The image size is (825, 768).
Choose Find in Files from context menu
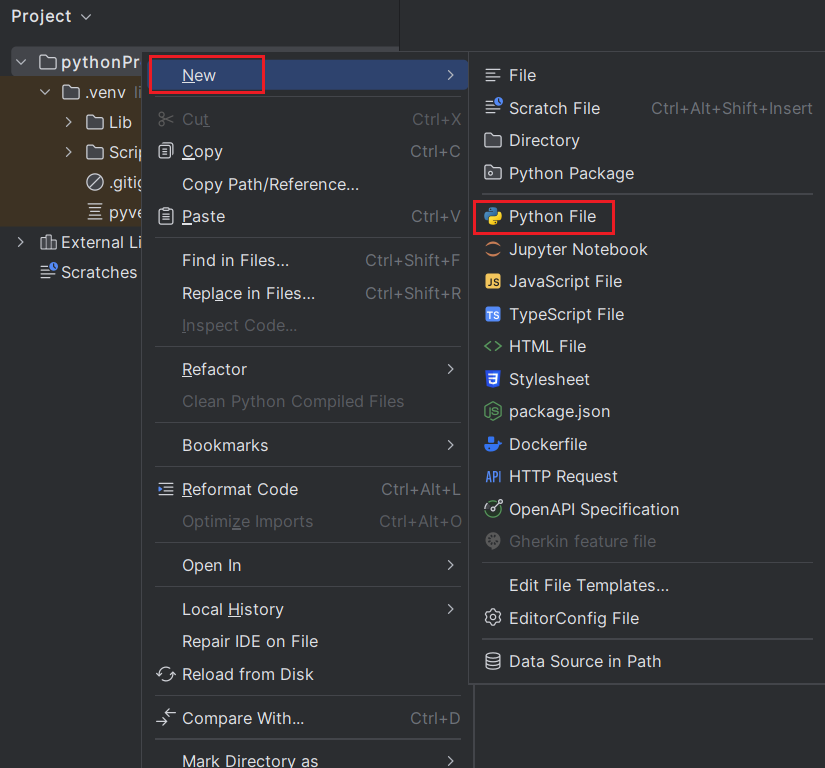[x=235, y=261]
